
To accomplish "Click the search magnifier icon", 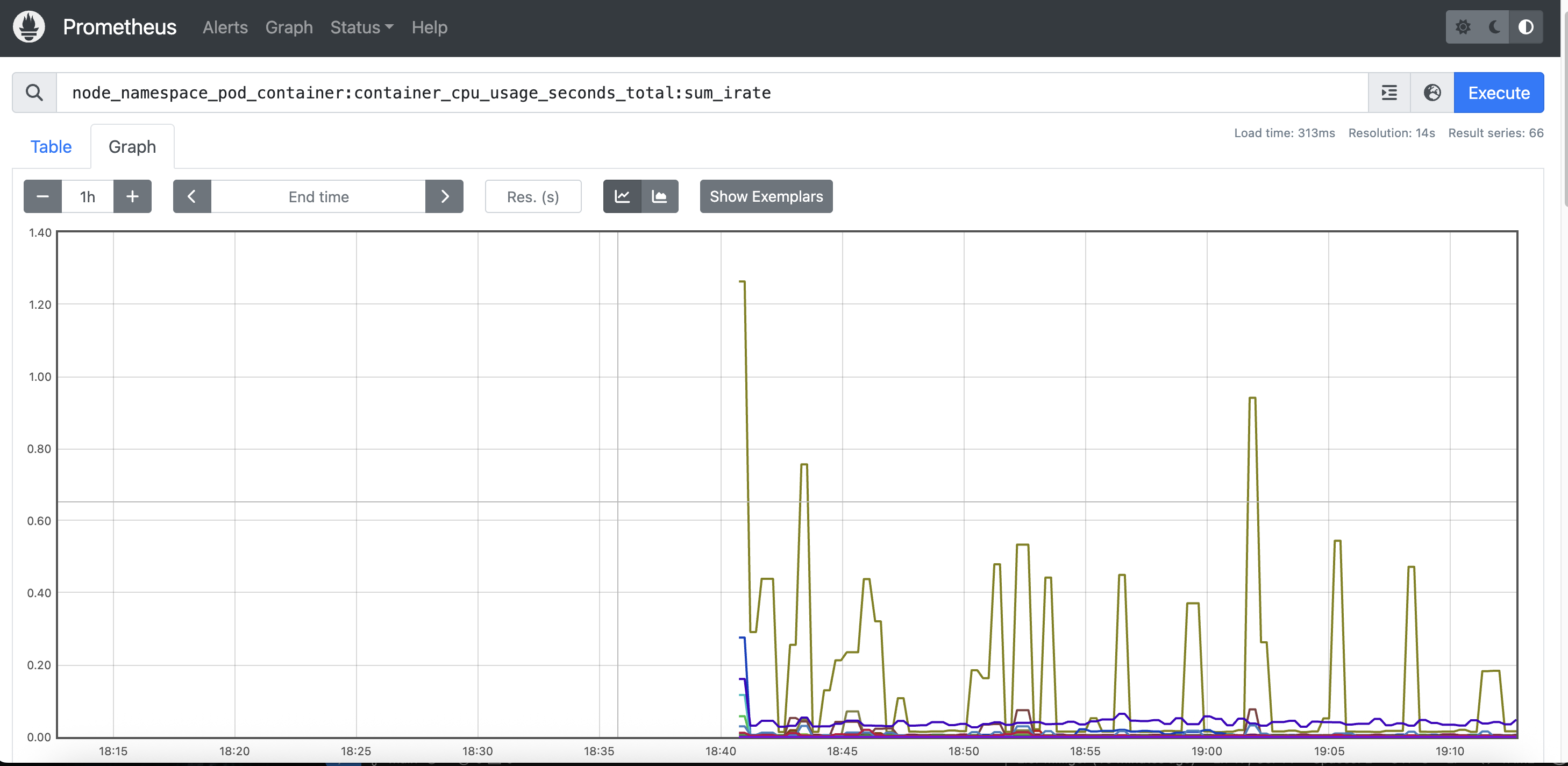I will [x=34, y=93].
